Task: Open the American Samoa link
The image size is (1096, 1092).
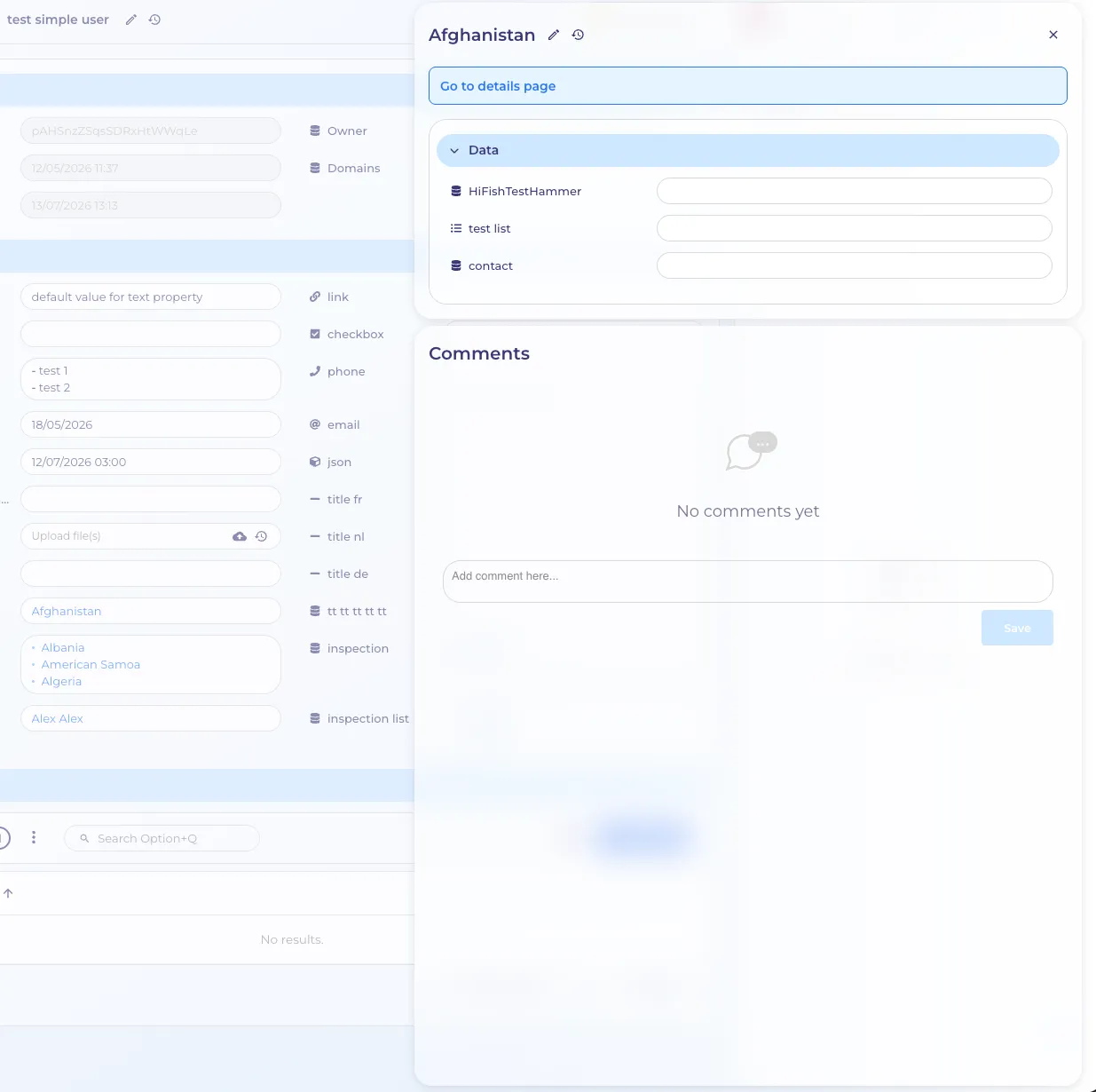Action: 91,664
